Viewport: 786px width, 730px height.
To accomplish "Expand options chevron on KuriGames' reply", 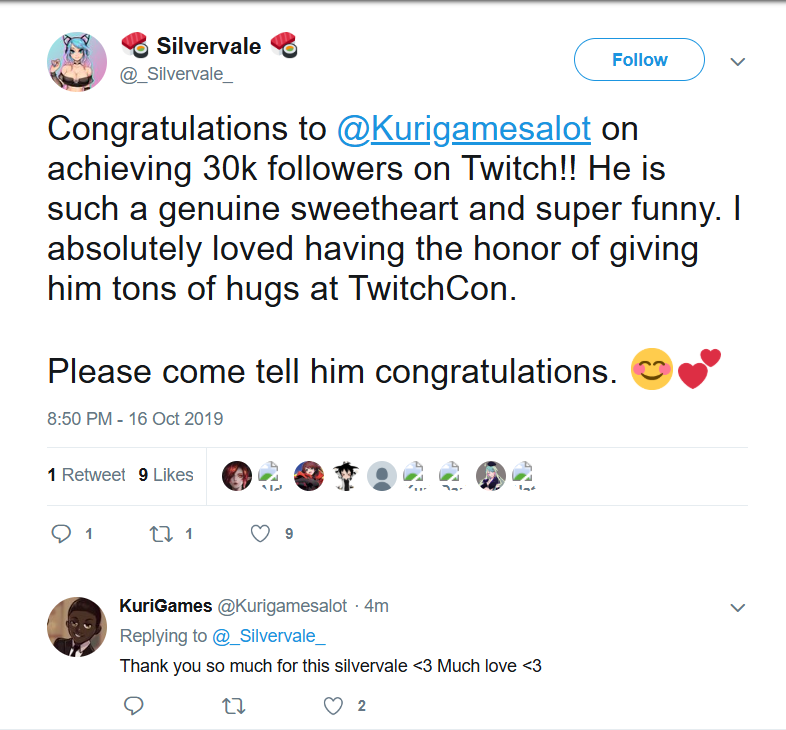I will coord(738,607).
